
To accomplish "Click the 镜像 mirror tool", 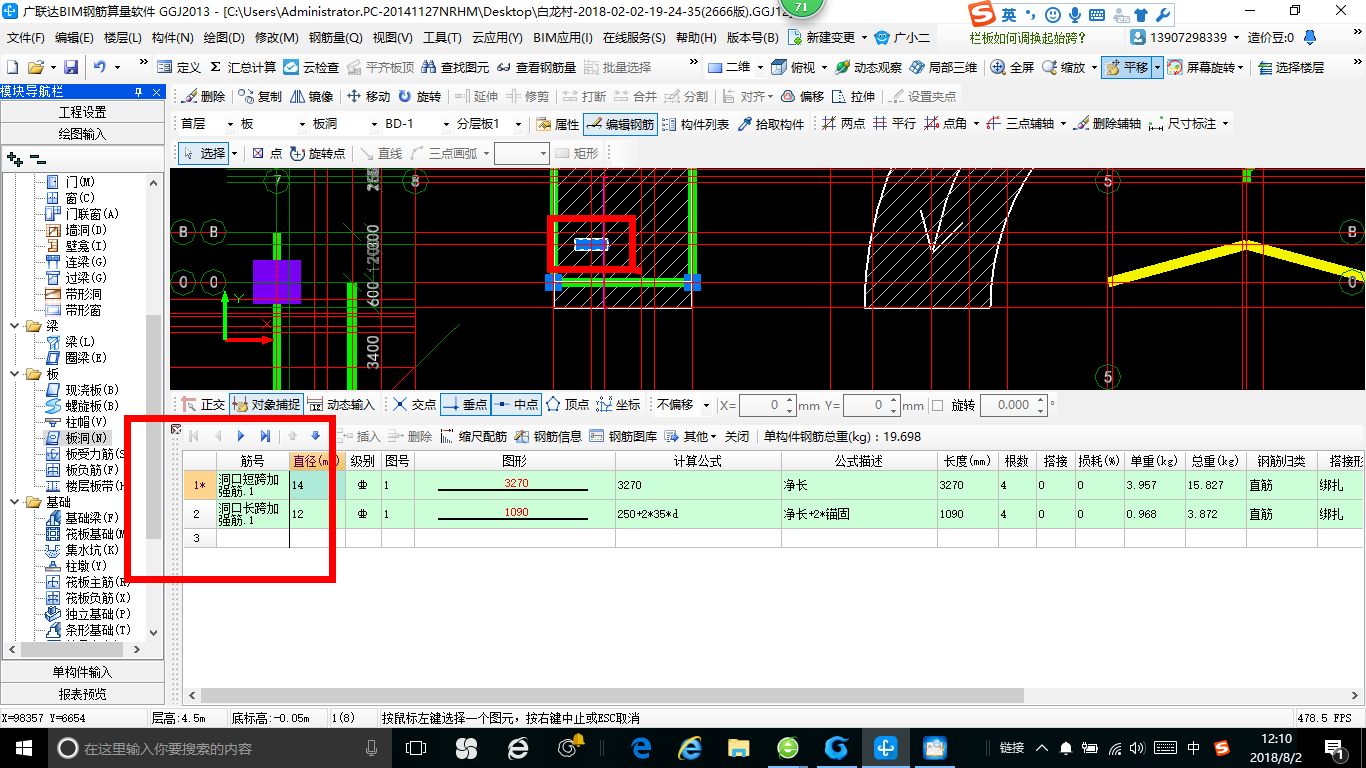I will click(x=312, y=96).
